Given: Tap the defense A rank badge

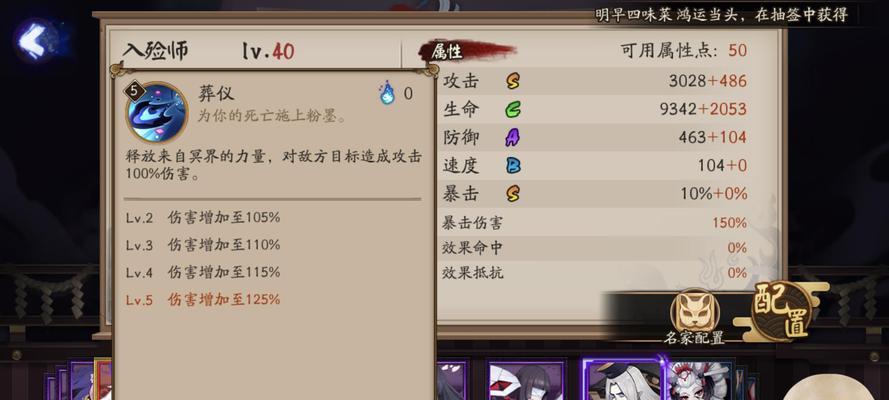Looking at the screenshot, I should point(513,138).
